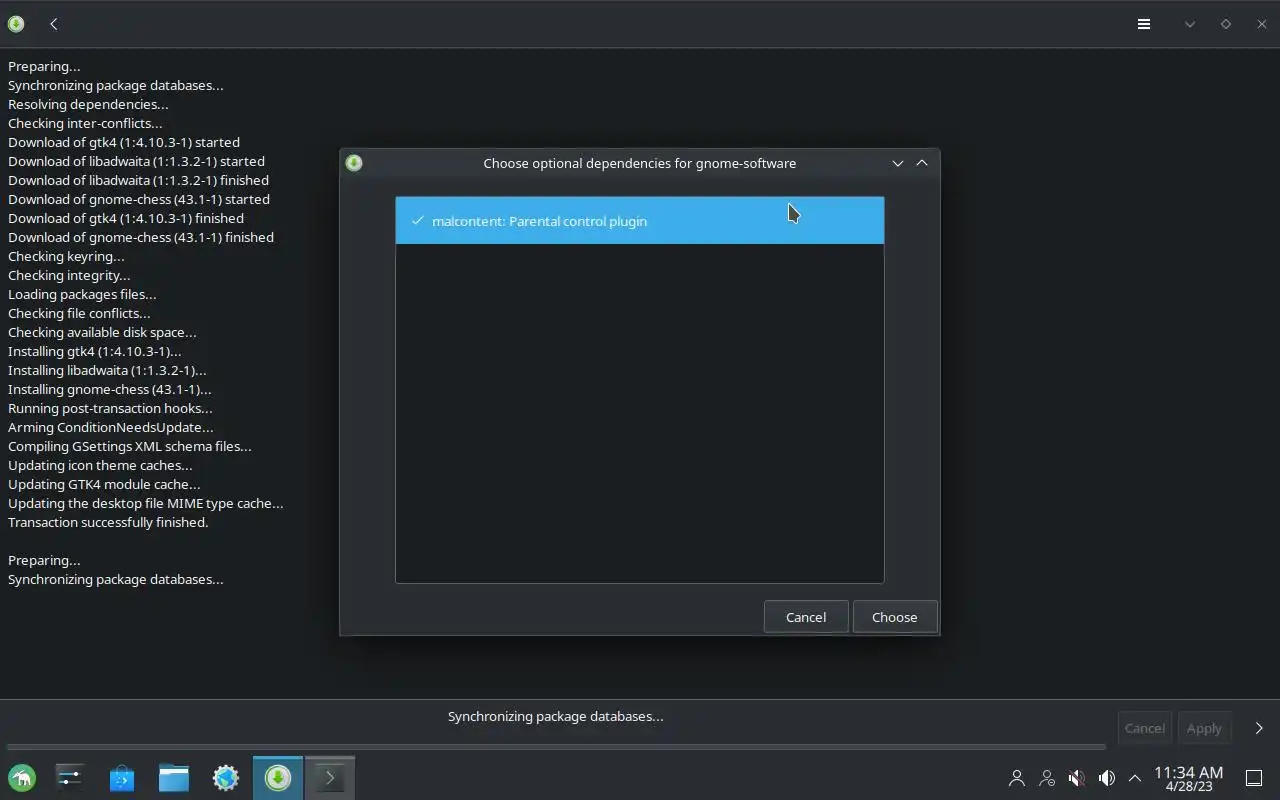Click Pamac app icon in header bar
Image resolution: width=1280 pixels, height=800 pixels.
(x=16, y=24)
